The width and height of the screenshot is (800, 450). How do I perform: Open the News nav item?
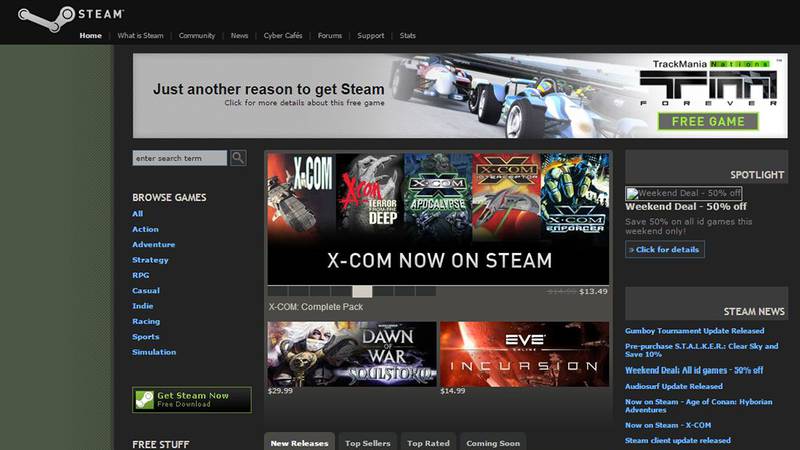click(x=239, y=36)
